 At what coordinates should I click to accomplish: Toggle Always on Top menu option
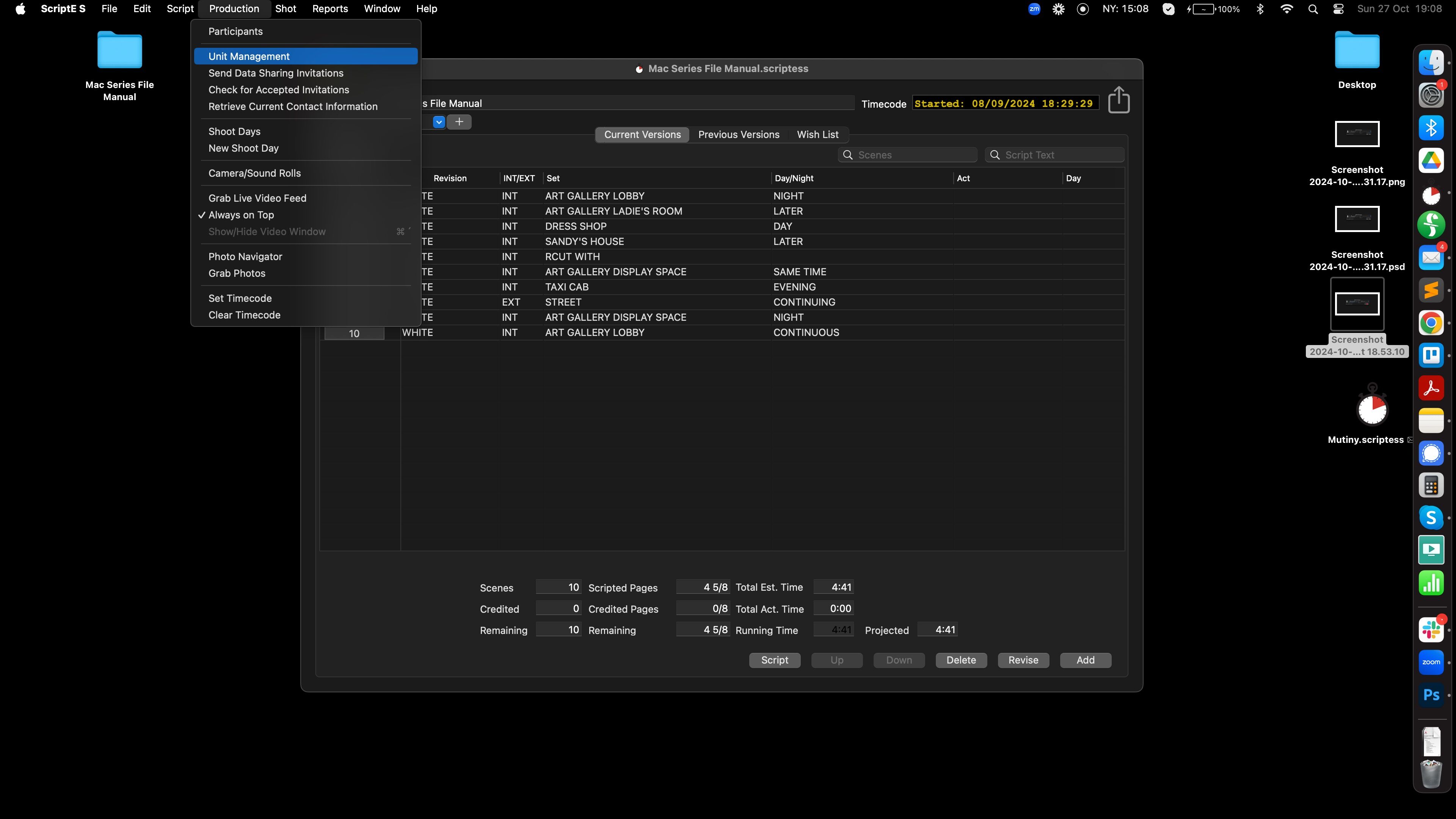click(242, 215)
